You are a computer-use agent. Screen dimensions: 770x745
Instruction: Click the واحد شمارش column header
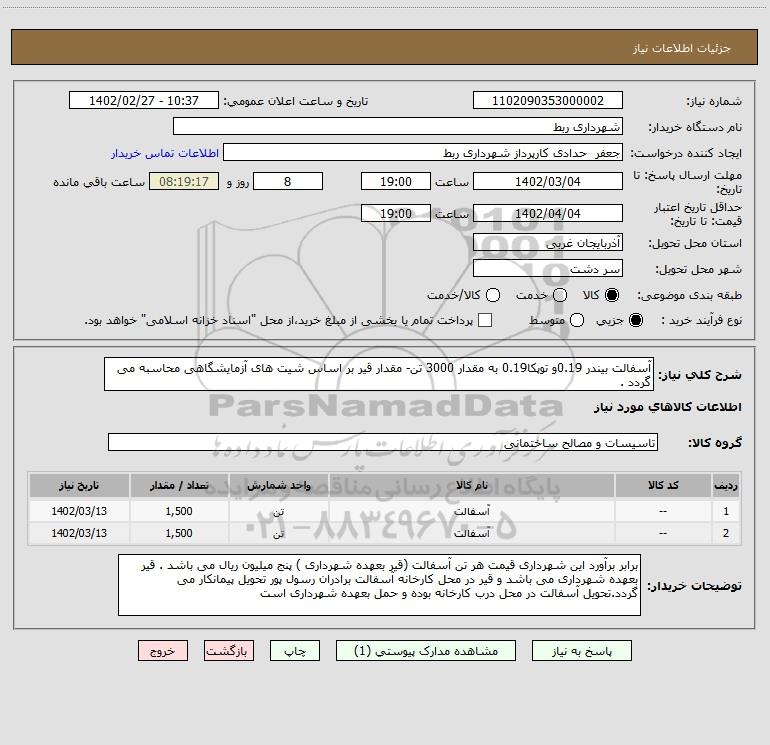pos(278,485)
